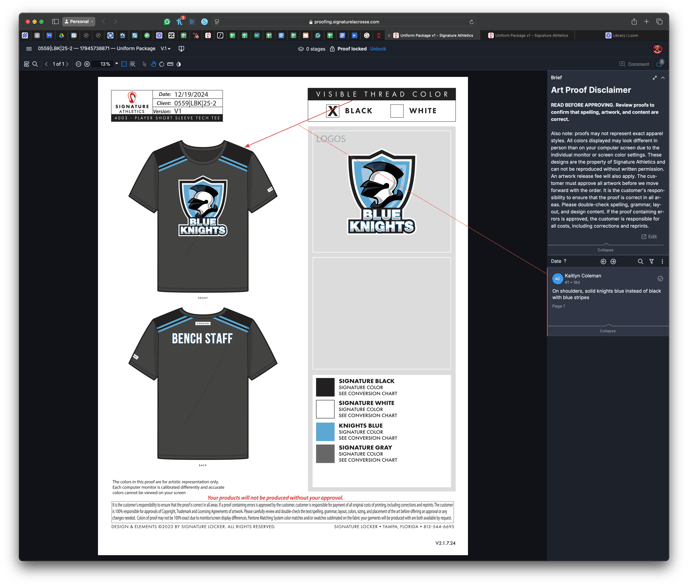Filter comments using funnel icon
Screen dimensions: 688x586
[x=651, y=261]
